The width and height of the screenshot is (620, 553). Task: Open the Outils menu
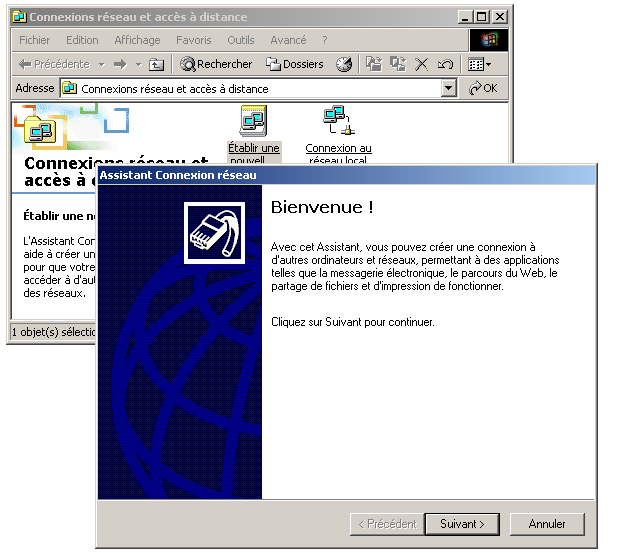[x=240, y=40]
